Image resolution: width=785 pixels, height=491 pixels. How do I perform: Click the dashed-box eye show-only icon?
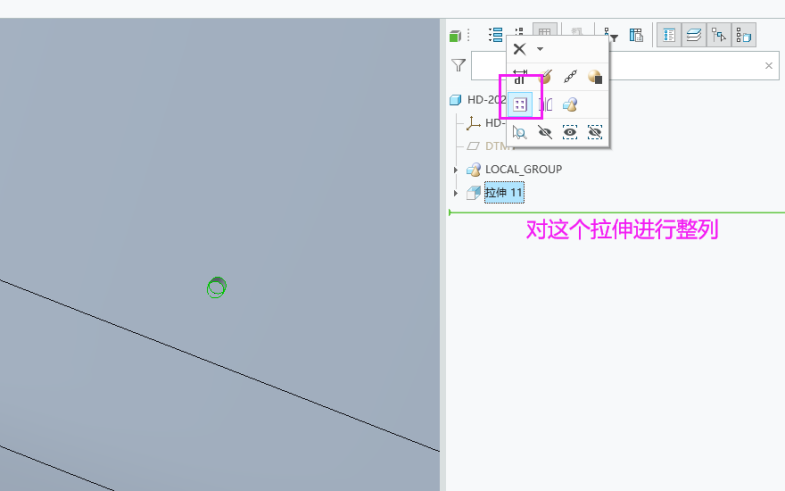pos(570,132)
